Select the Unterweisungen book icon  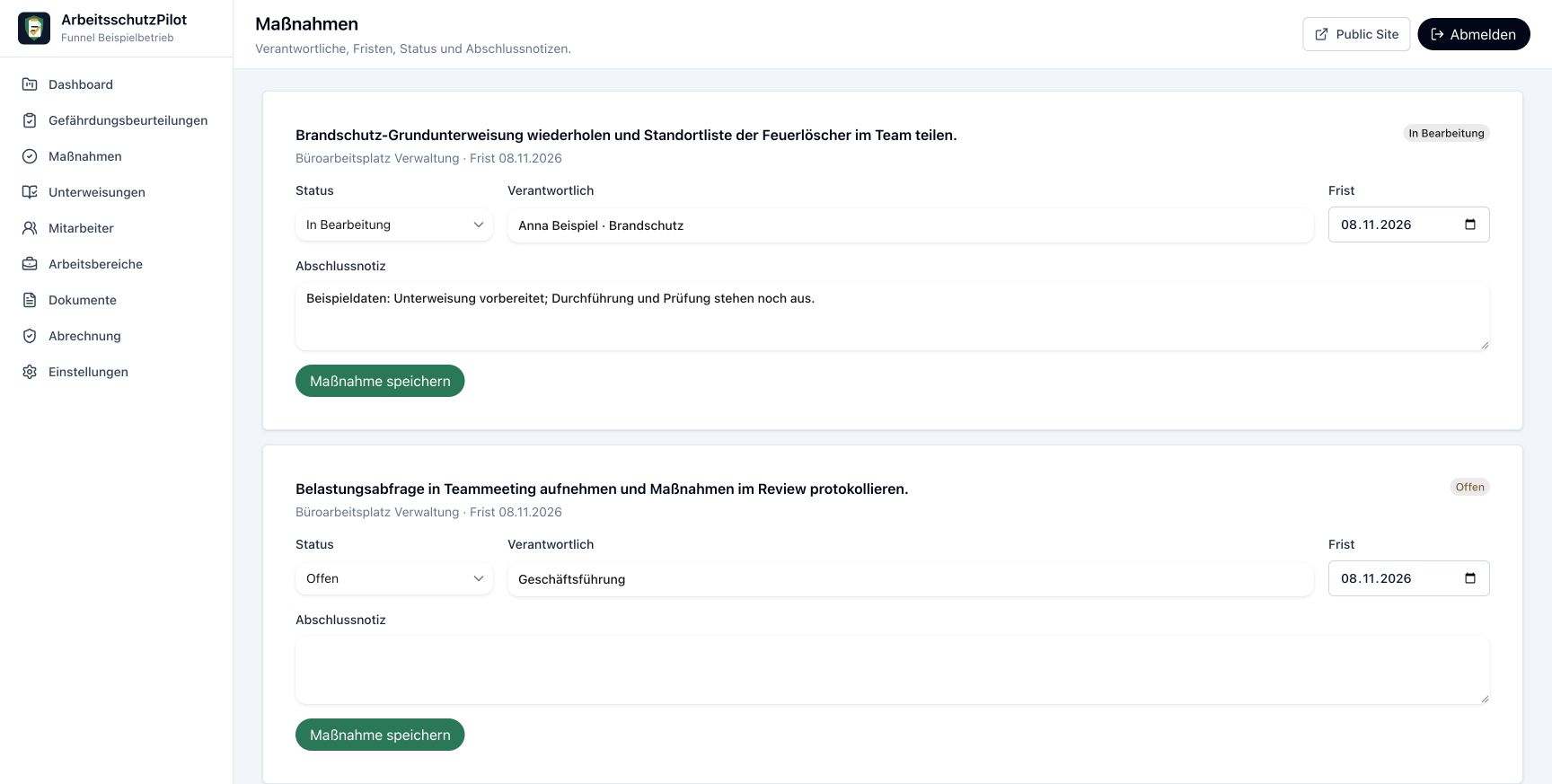tap(30, 192)
